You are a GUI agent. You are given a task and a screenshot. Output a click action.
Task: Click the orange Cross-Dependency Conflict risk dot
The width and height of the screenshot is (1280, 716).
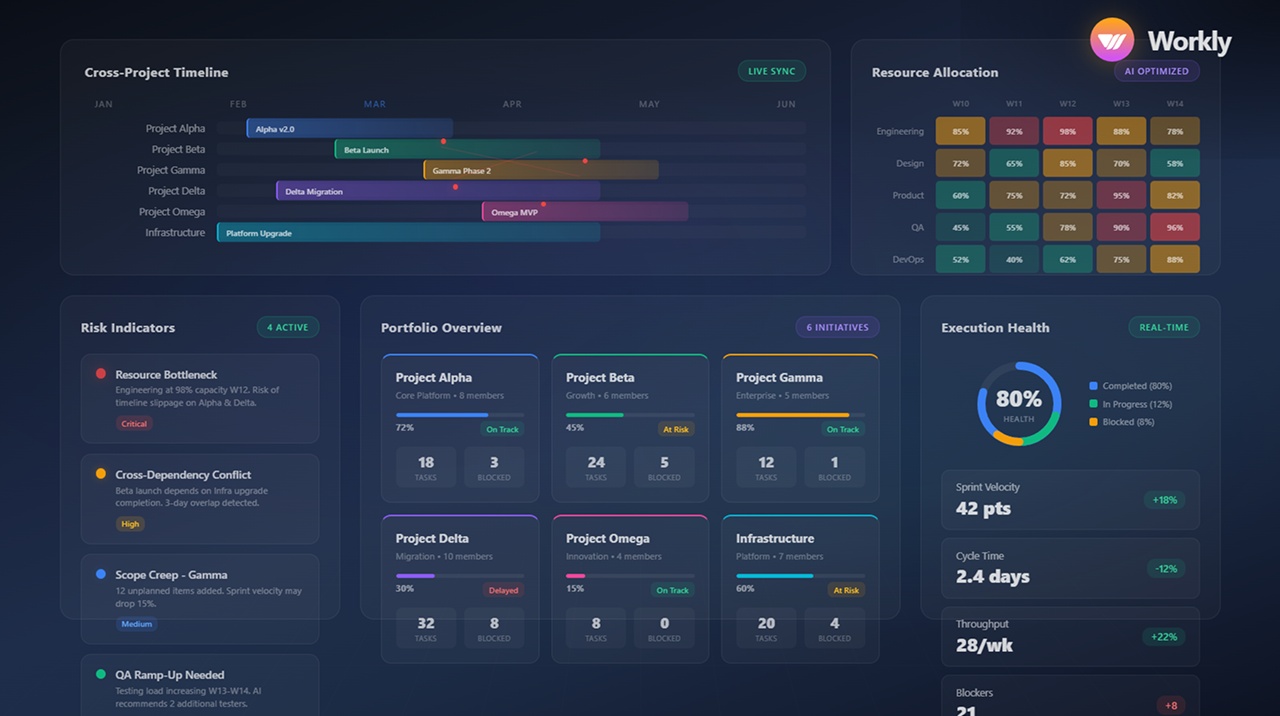point(101,474)
